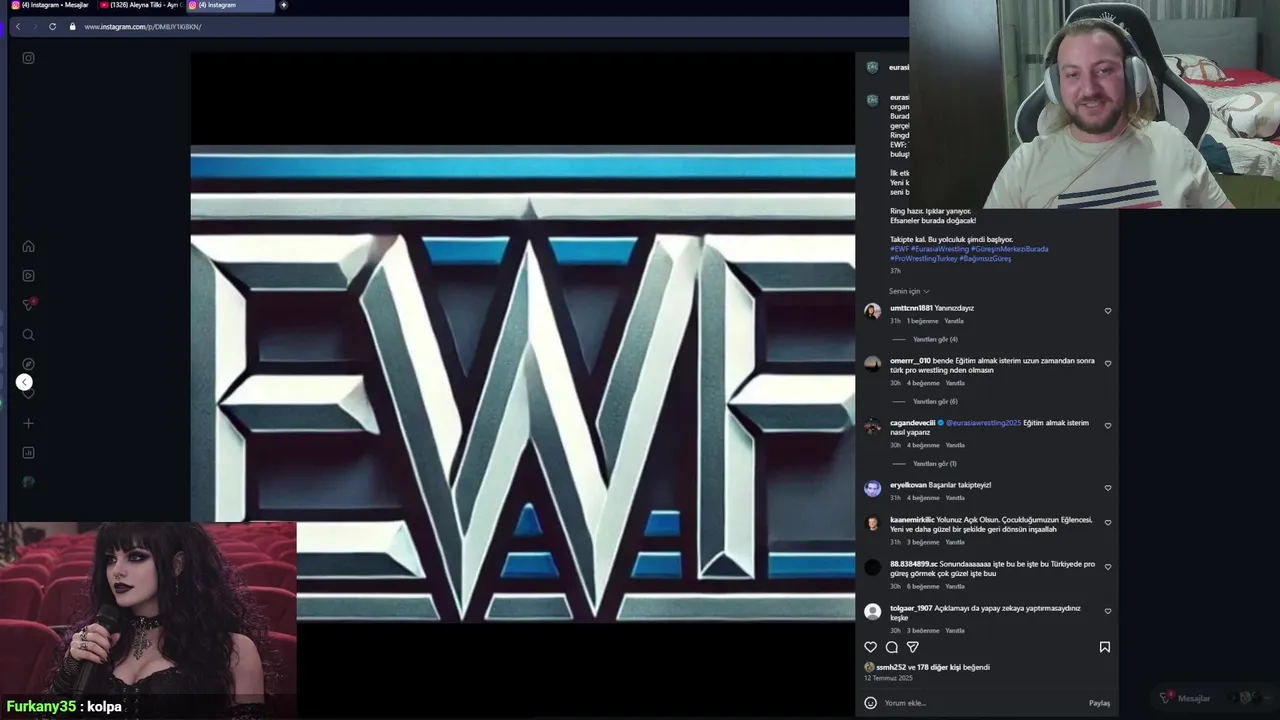Open omerrr__010's profile avatar
Viewport: 1280px width, 720px height.
coord(872,364)
